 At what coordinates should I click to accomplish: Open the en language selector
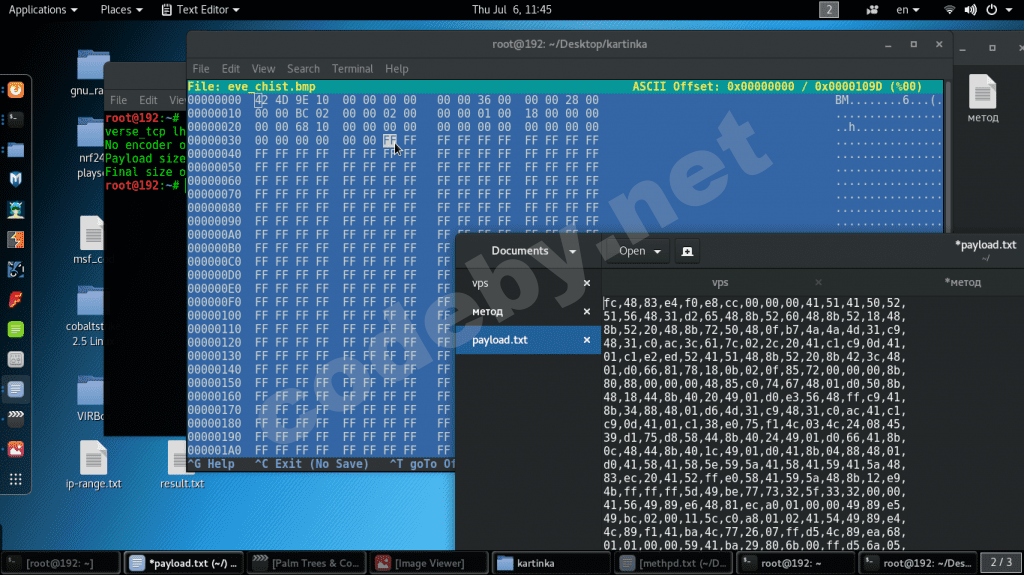coord(908,10)
